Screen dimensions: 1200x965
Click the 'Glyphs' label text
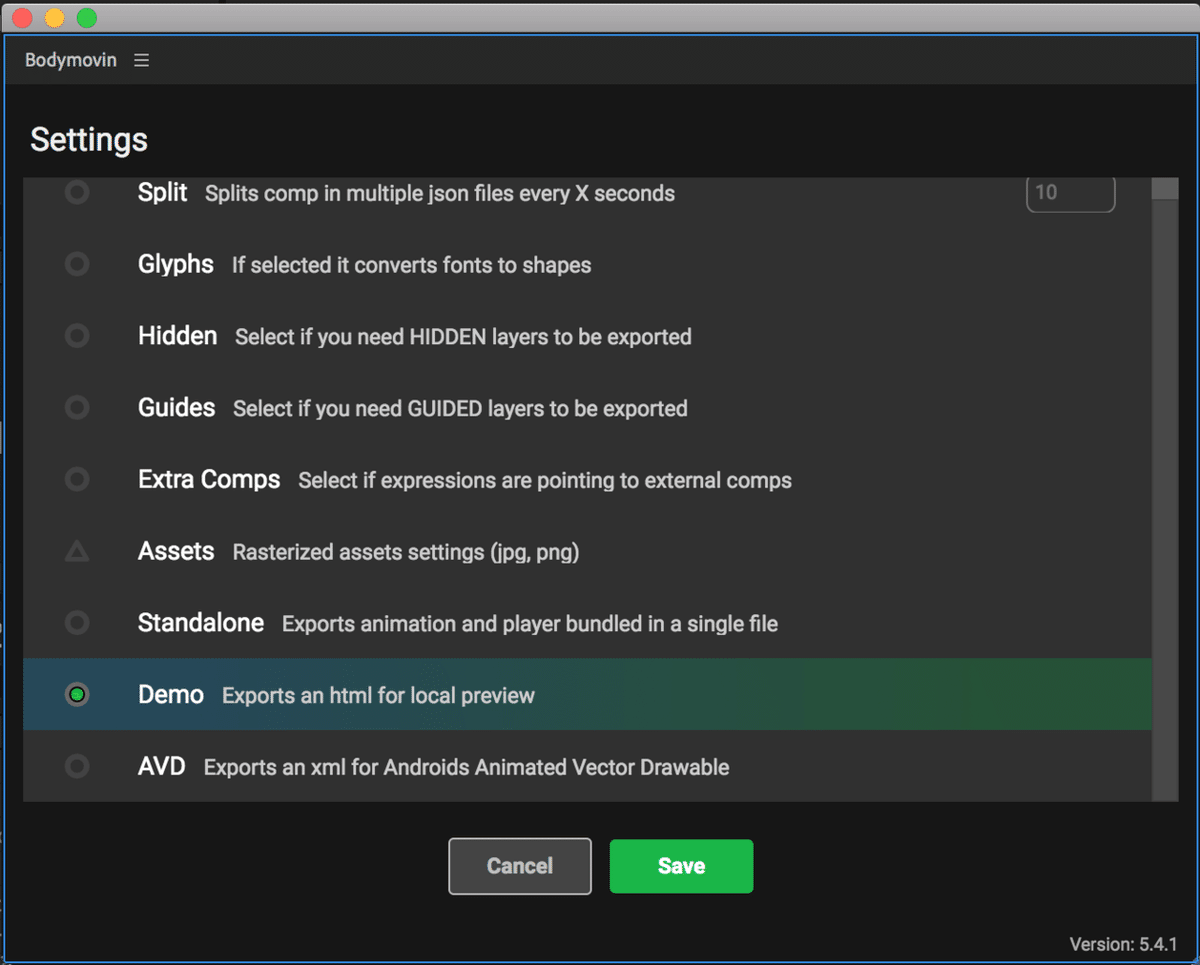pos(176,264)
